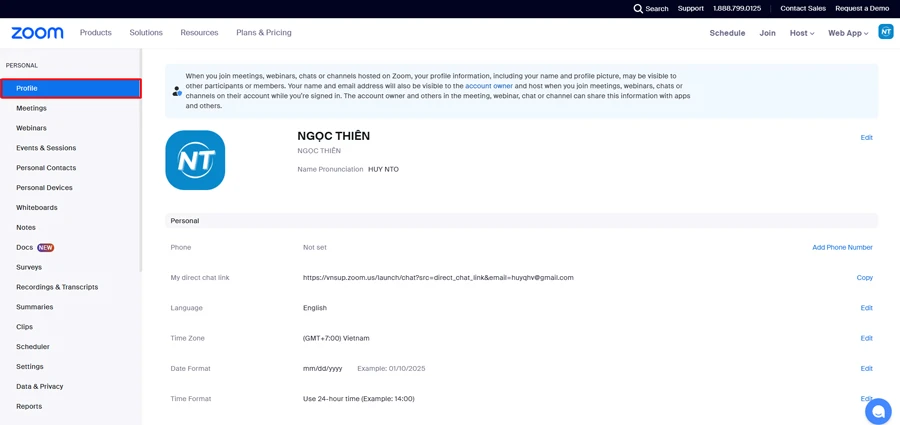Viewport: 900px width, 425px height.
Task: Copy the direct chat link
Action: point(864,277)
